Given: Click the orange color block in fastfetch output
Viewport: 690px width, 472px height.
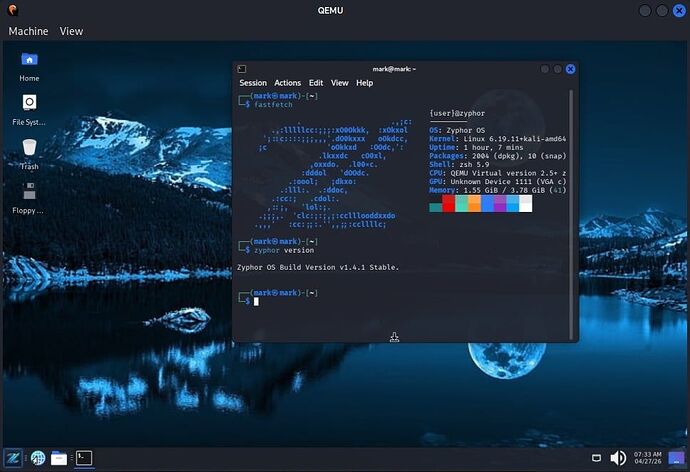Looking at the screenshot, I should pos(474,203).
